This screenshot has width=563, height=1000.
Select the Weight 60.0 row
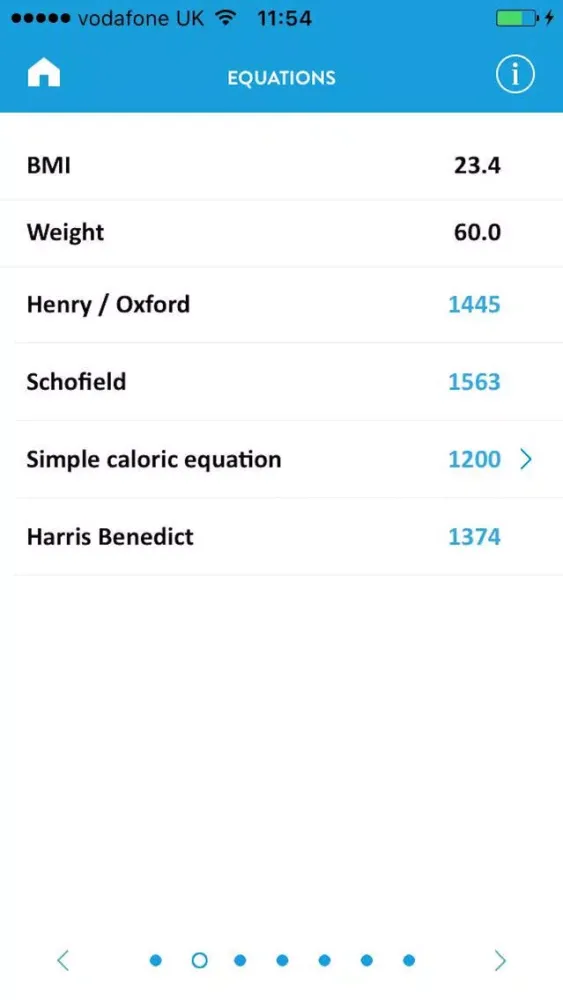coord(281,233)
